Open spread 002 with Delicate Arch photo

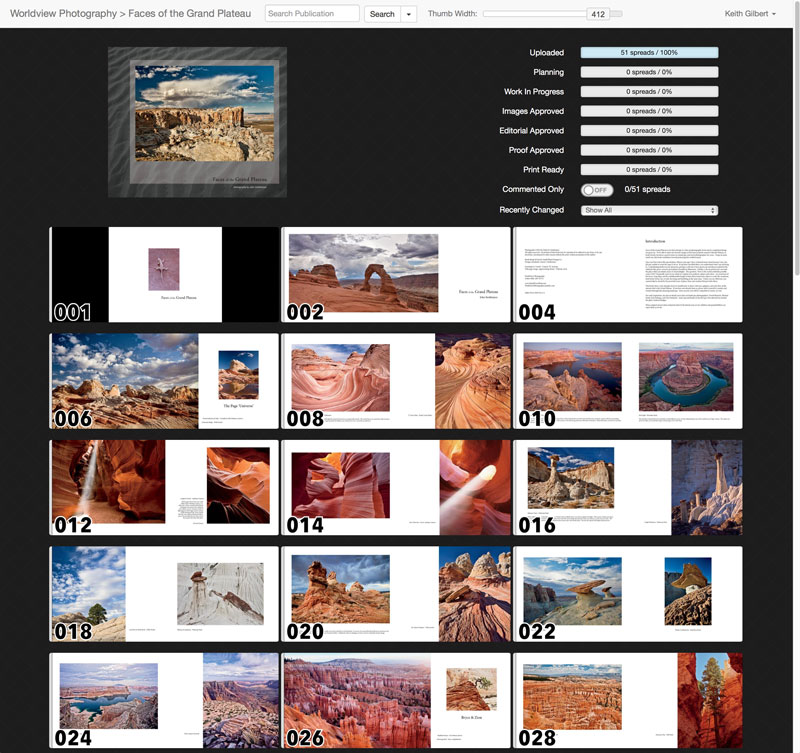pyautogui.click(x=396, y=275)
